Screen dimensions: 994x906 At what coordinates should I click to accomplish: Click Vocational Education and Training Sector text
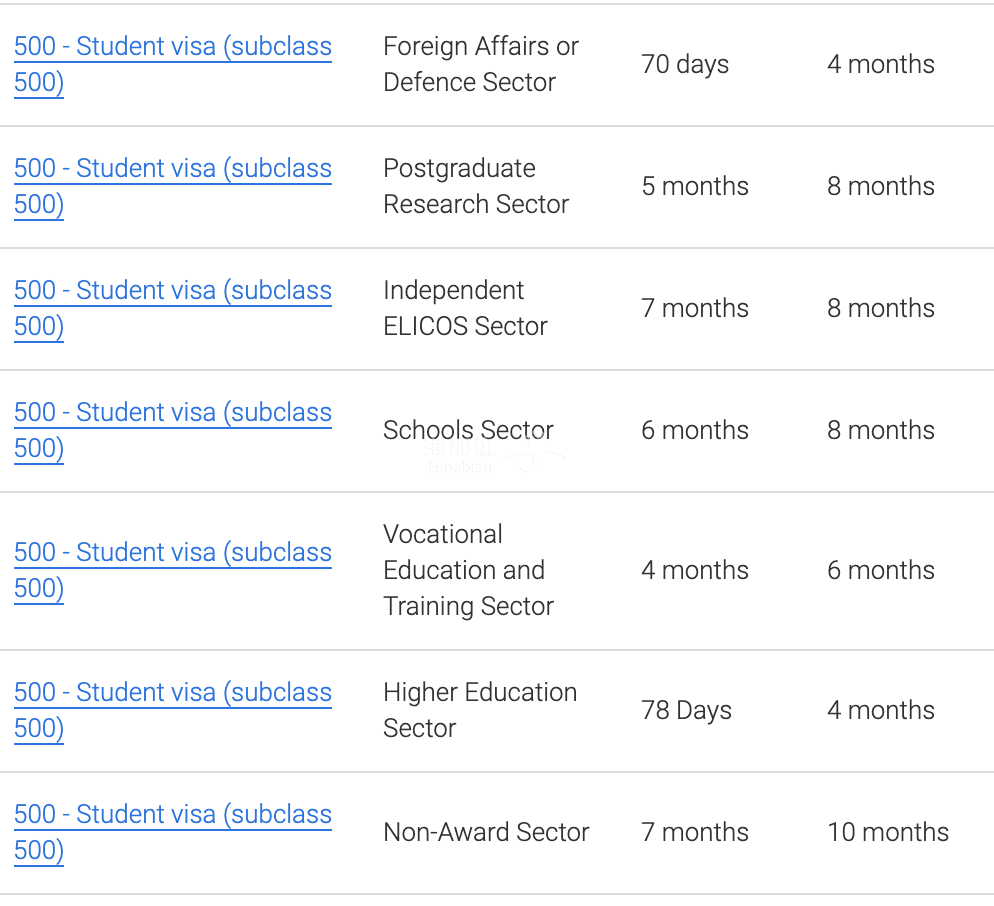[468, 570]
